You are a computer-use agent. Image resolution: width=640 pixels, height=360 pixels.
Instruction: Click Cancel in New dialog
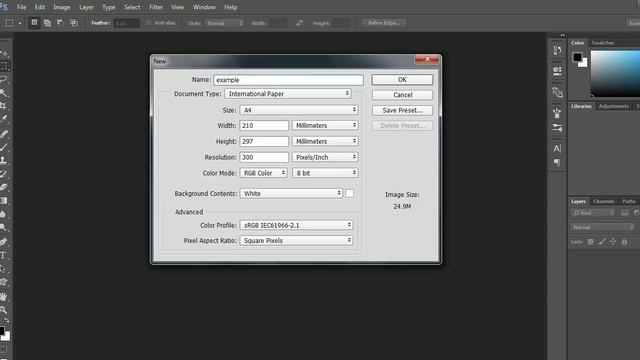click(x=402, y=95)
